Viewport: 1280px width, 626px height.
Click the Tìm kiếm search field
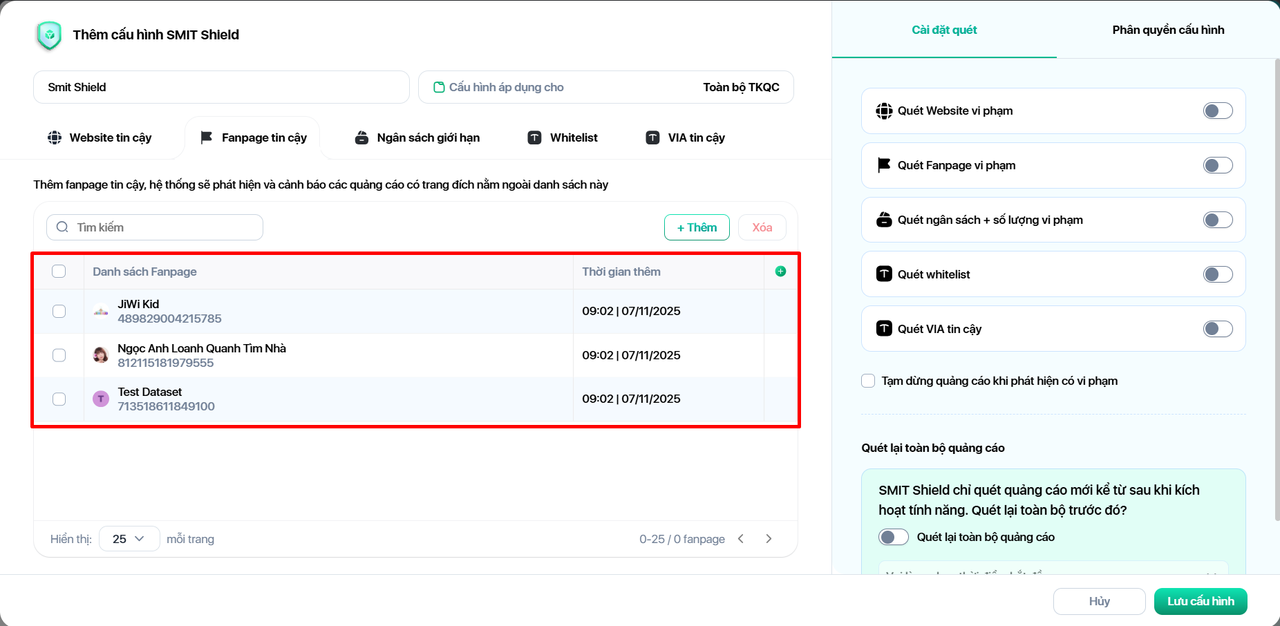tap(160, 228)
